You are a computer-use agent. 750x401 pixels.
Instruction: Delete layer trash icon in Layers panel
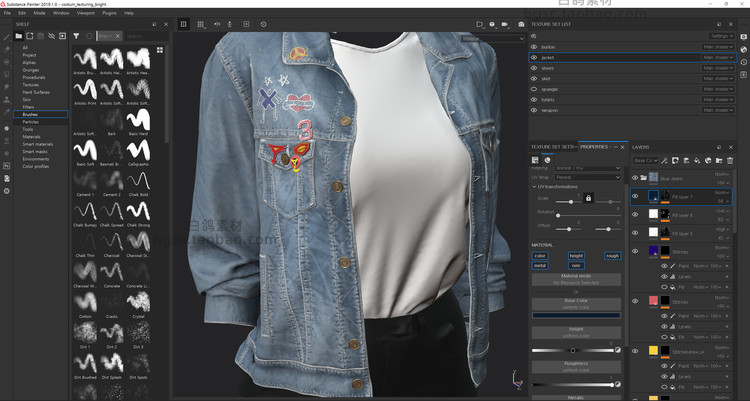730,160
